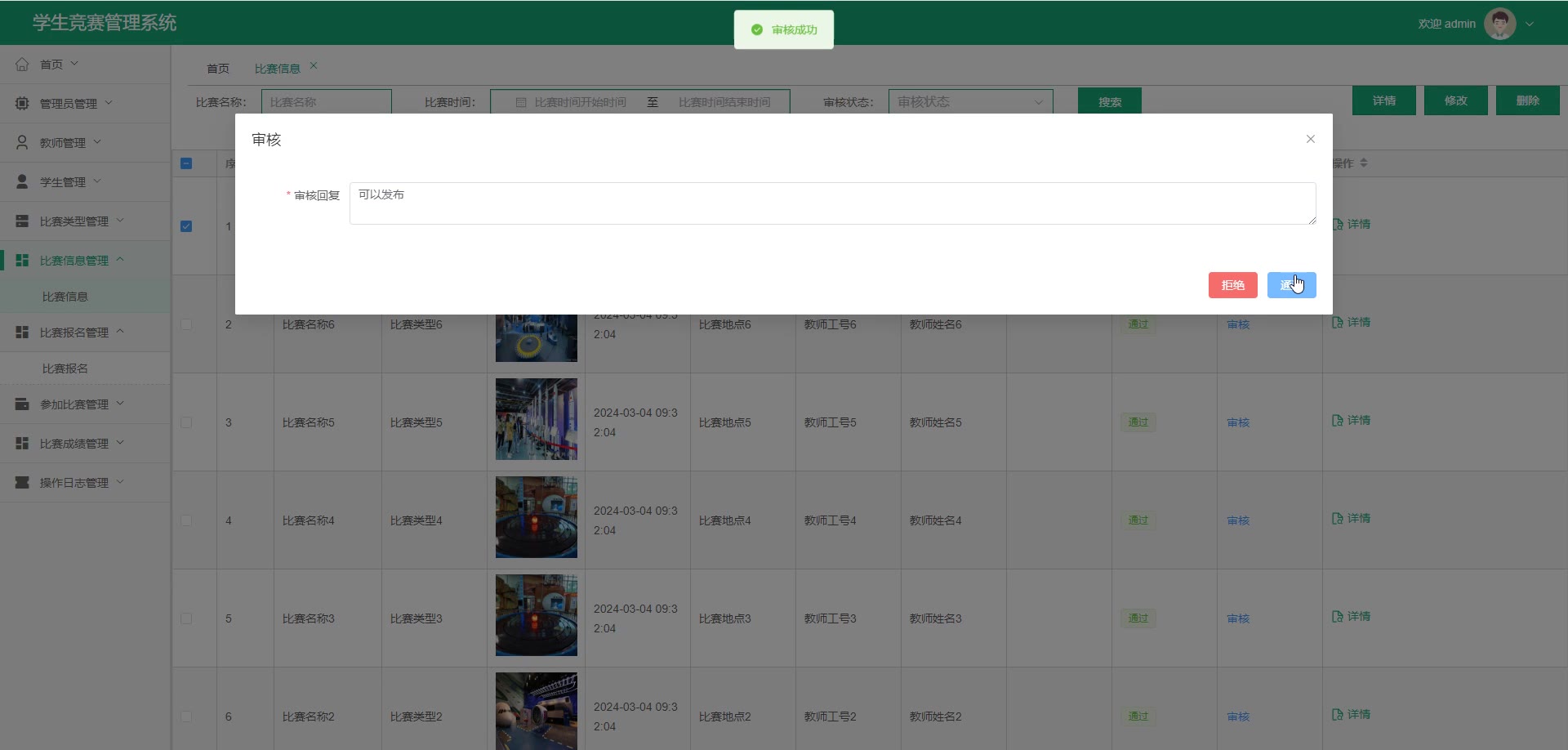
Task: Click 审核 link for 比赛名称5 row
Action: pos(1238,422)
